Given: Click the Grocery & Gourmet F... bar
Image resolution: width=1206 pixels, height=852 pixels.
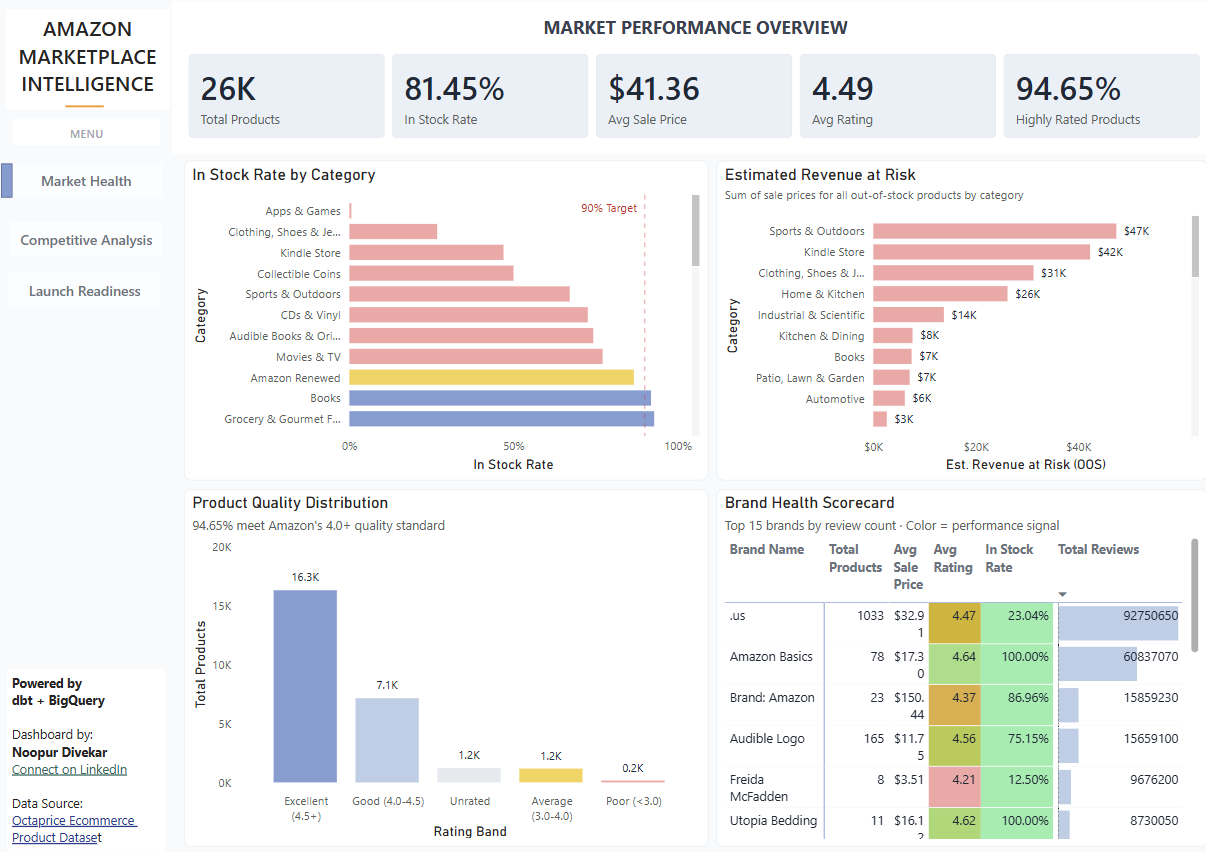Looking at the screenshot, I should (501, 419).
